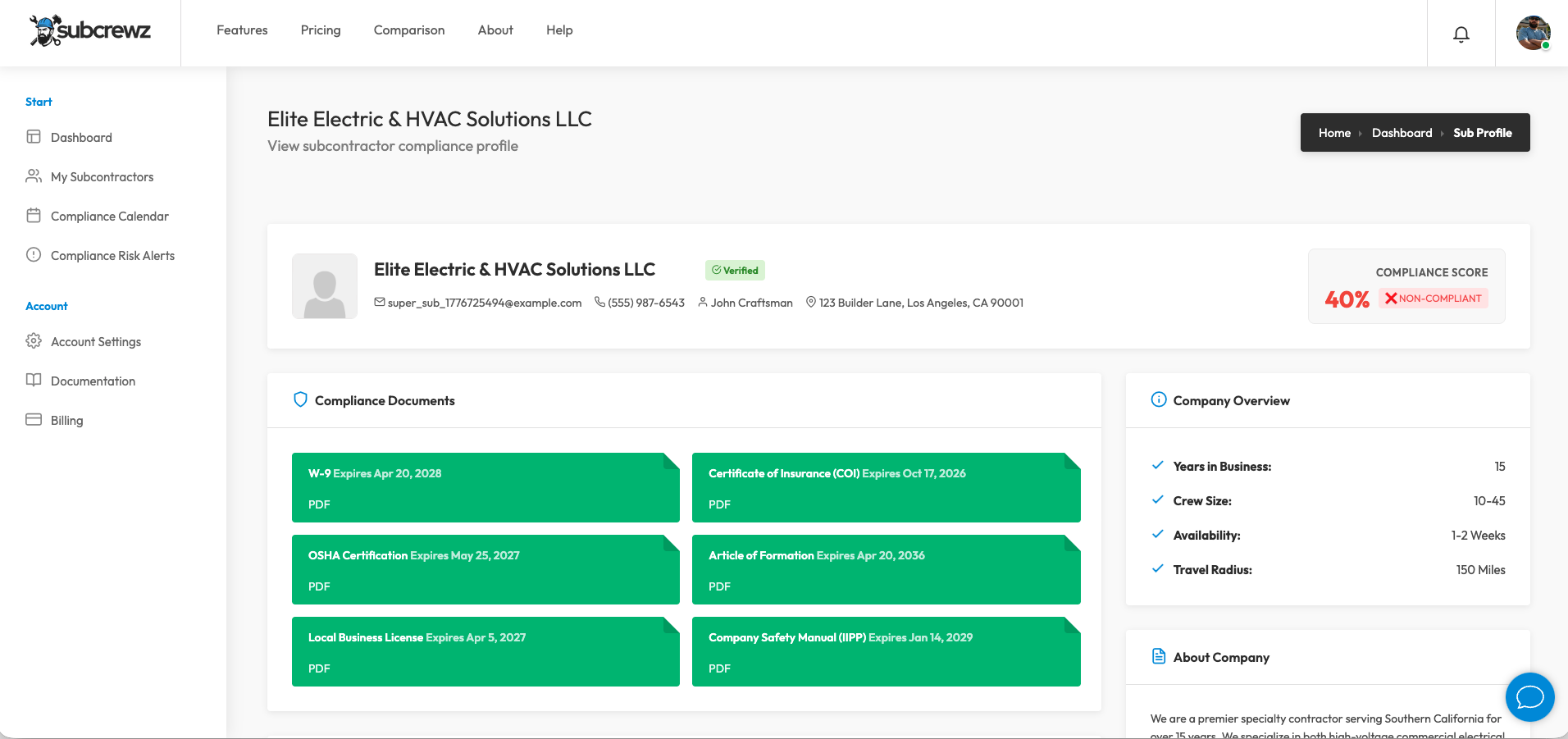Viewport: 1568px width, 739px height.
Task: Click the document icon beside About Company
Action: (1158, 655)
